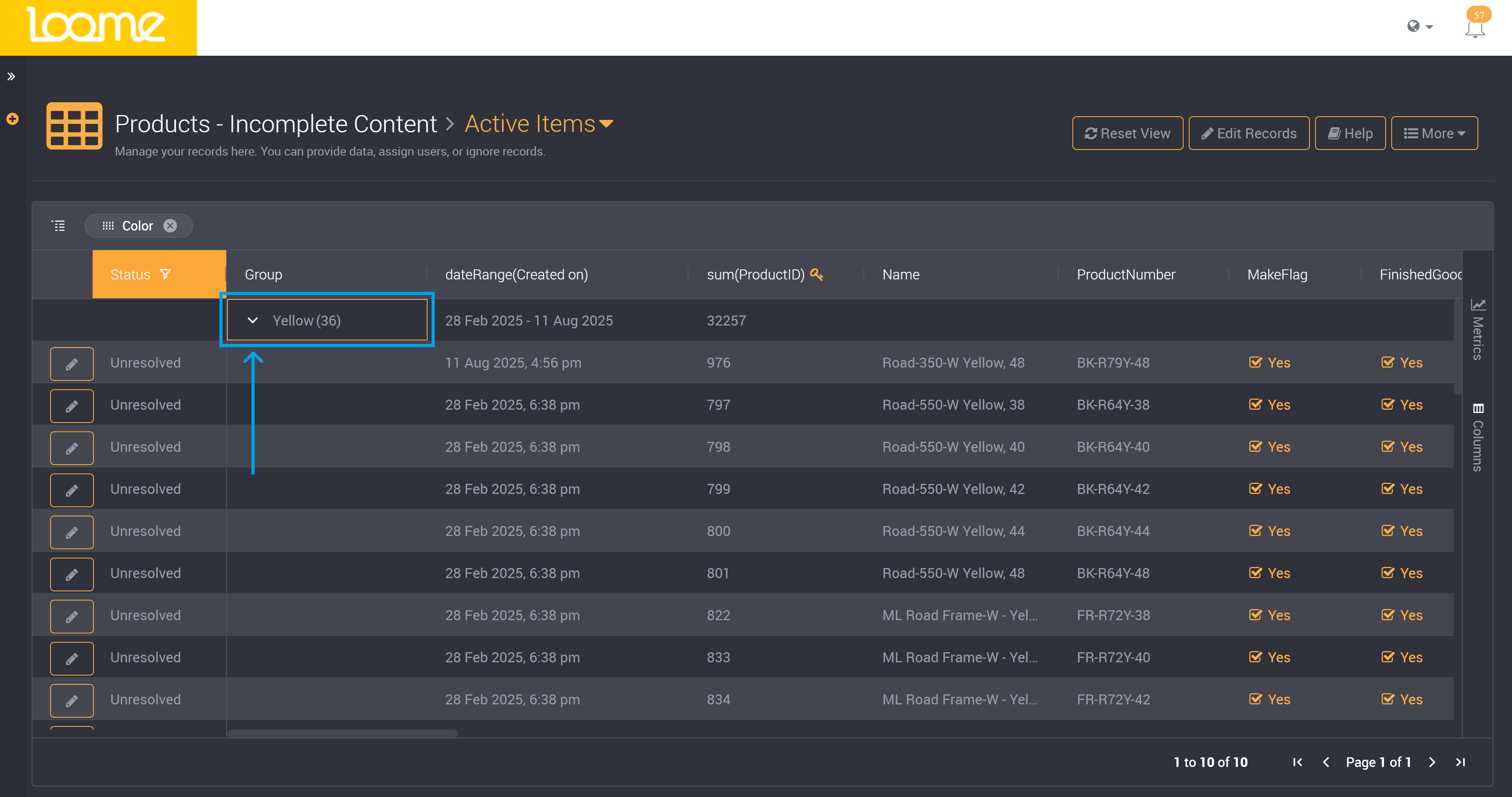Edit record BK-R79Y-48 with pencil icon
This screenshot has width=1512, height=797.
[x=72, y=364]
